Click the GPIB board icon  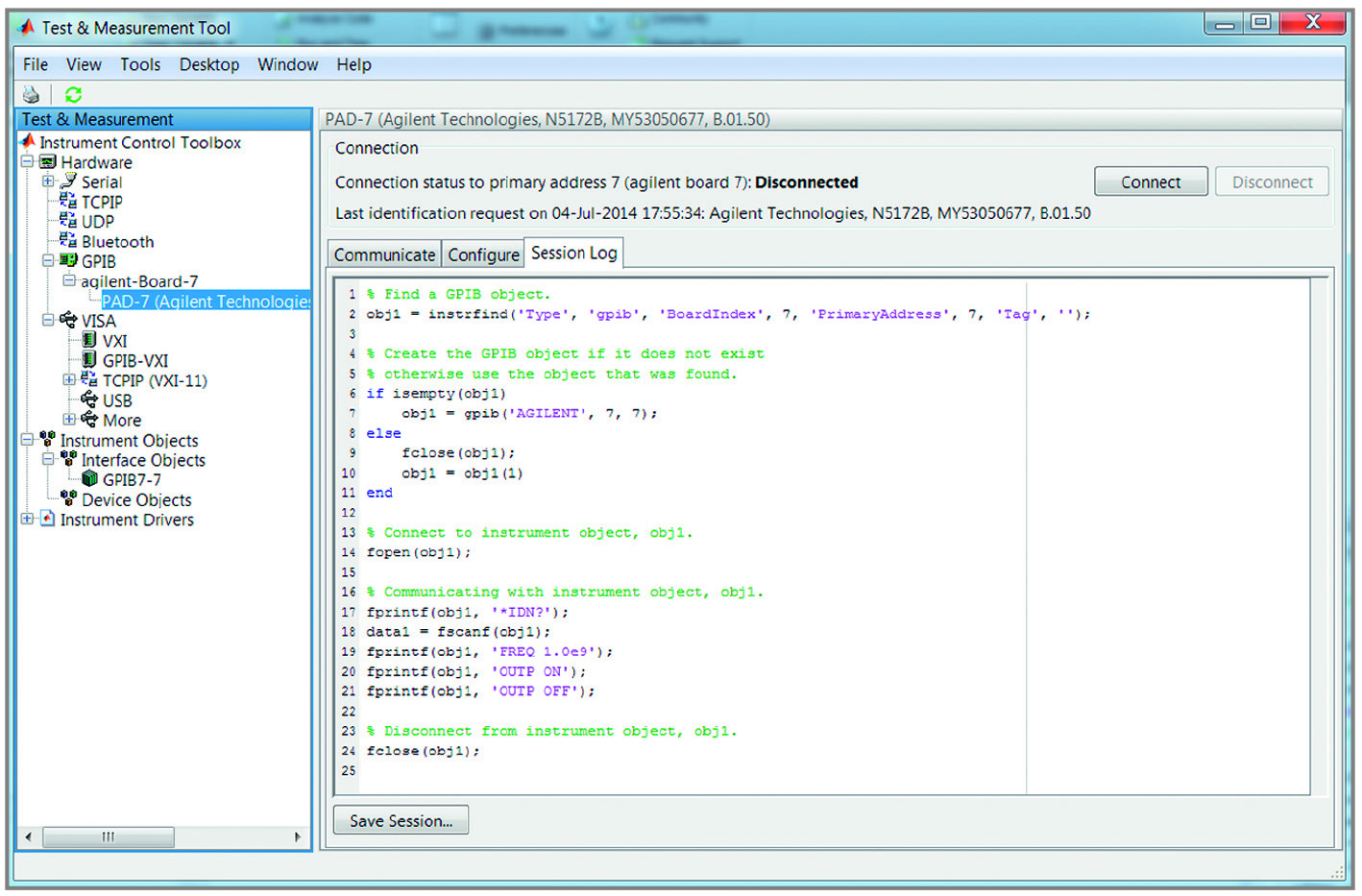point(68,260)
